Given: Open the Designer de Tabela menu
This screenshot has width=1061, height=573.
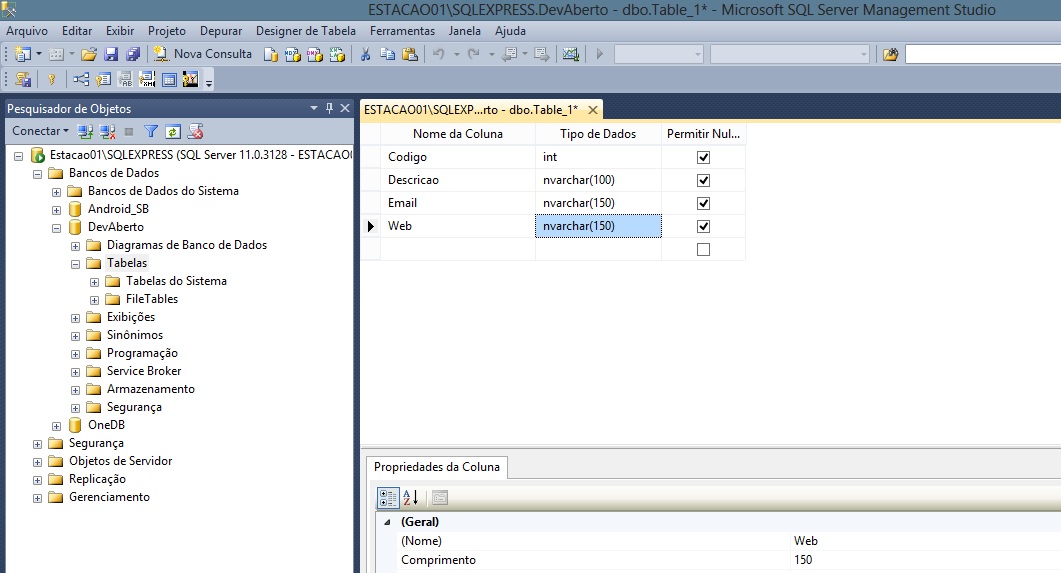Looking at the screenshot, I should point(305,31).
